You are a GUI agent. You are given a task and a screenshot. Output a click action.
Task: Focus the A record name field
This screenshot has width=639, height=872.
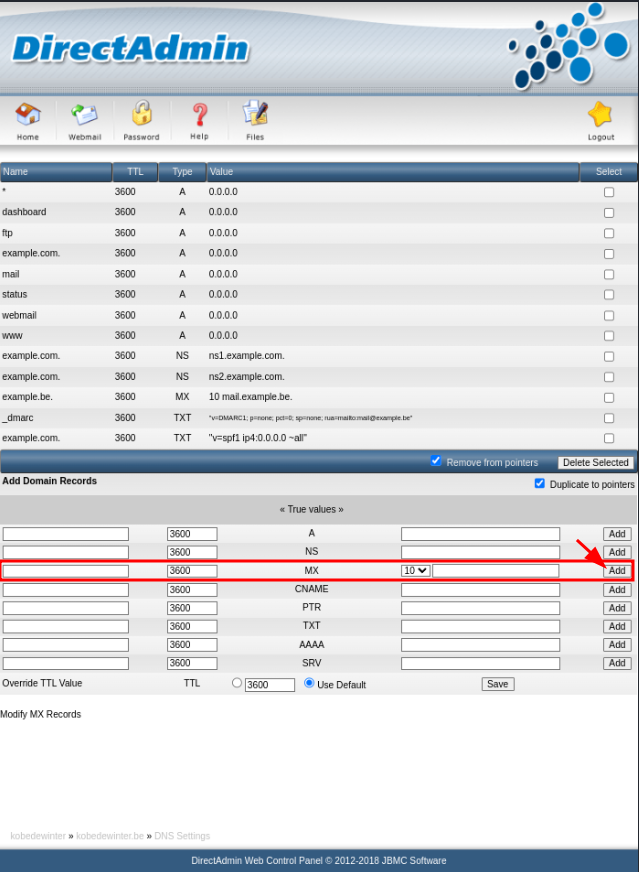tap(66, 534)
